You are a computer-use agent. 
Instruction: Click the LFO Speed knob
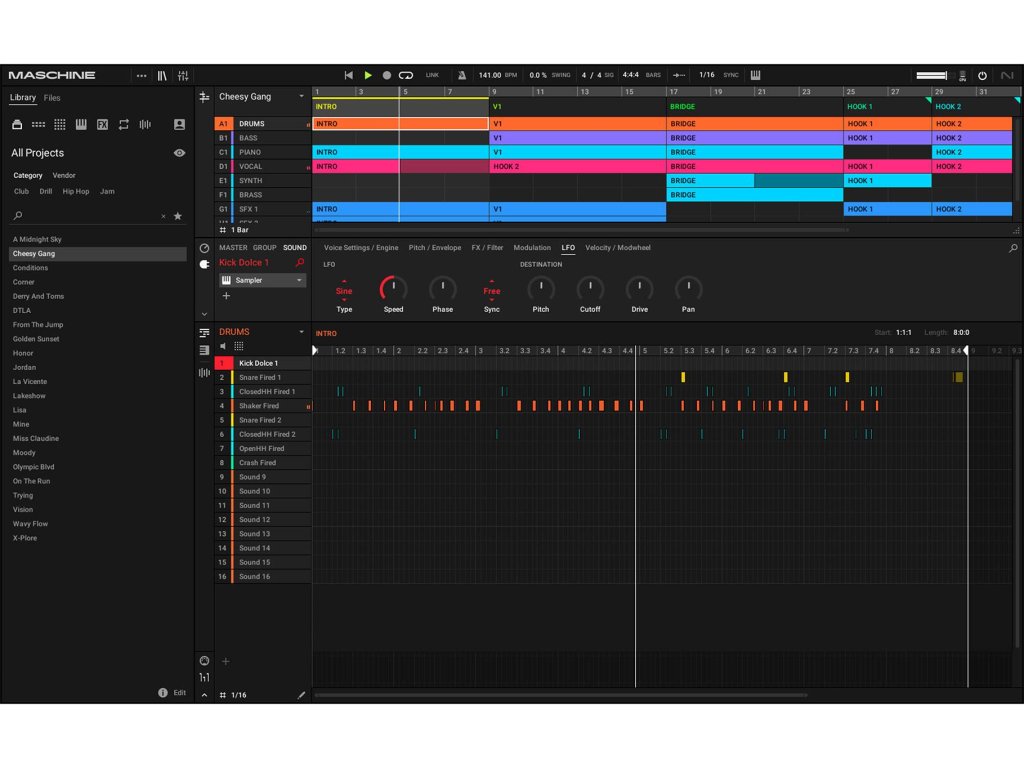pos(393,289)
